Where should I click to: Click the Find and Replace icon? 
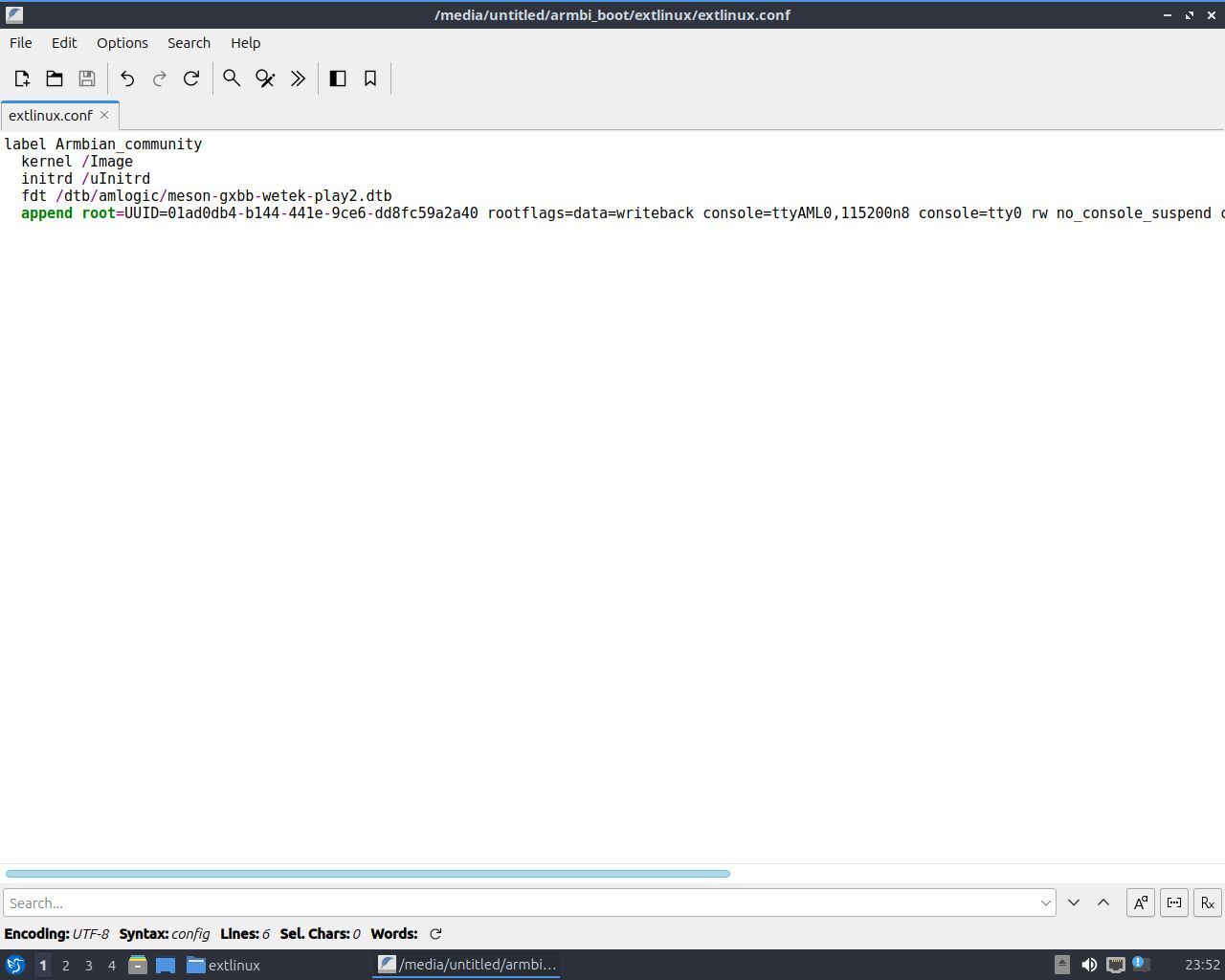(x=265, y=78)
